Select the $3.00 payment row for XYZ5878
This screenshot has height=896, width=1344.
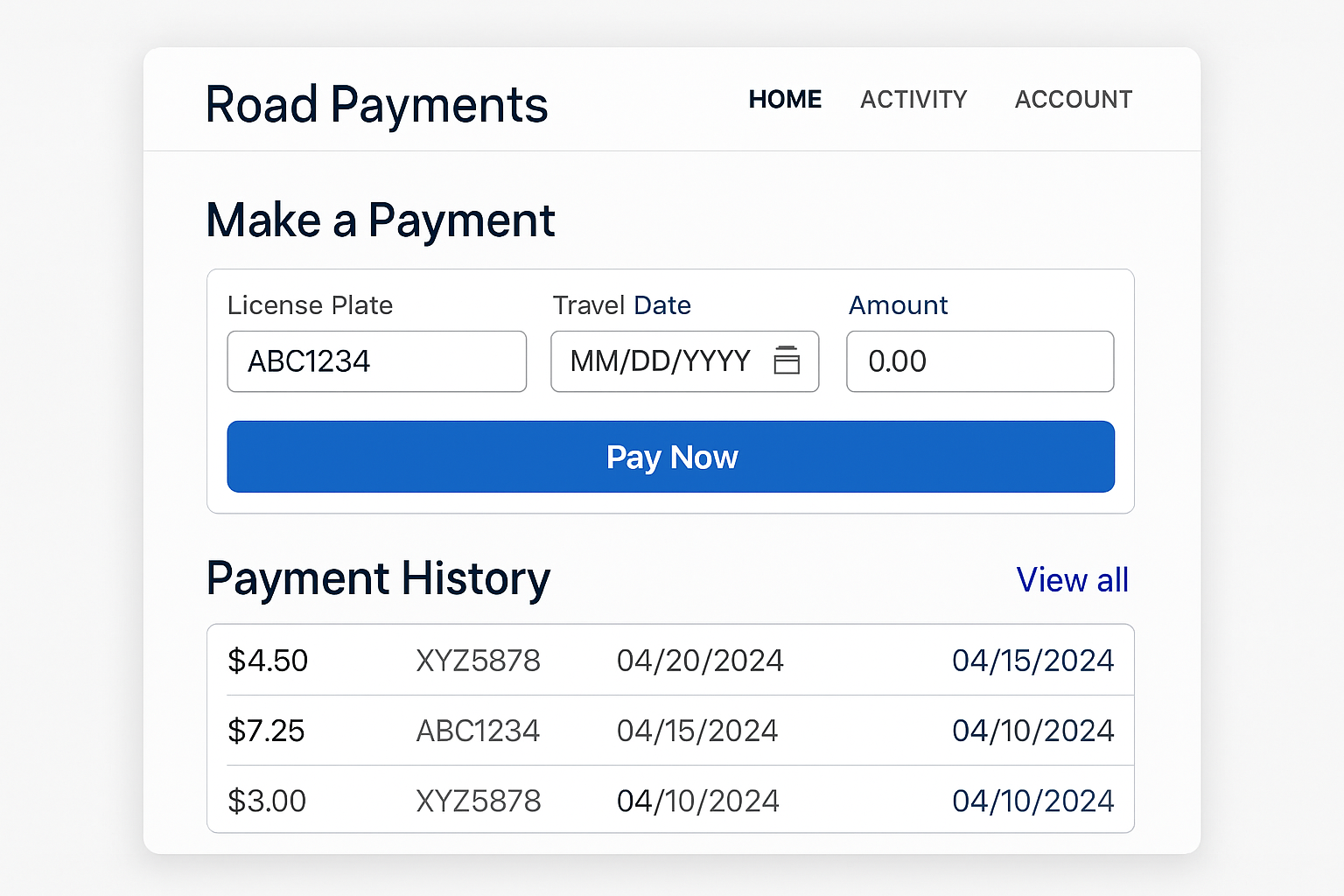670,799
